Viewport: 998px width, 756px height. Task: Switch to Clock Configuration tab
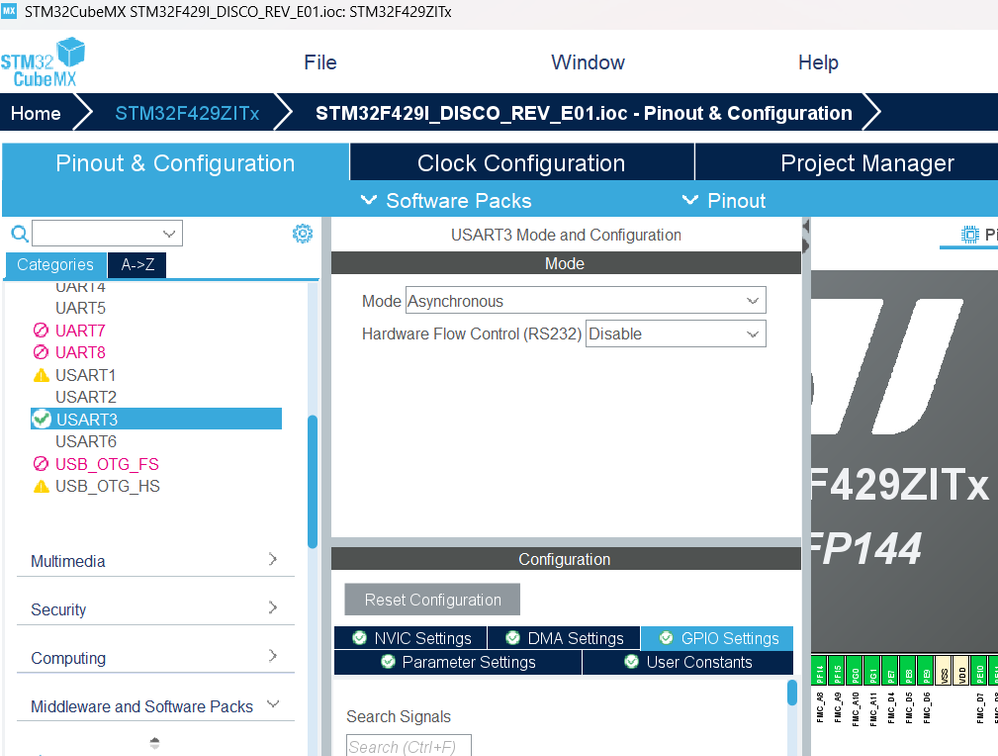pyautogui.click(x=521, y=163)
